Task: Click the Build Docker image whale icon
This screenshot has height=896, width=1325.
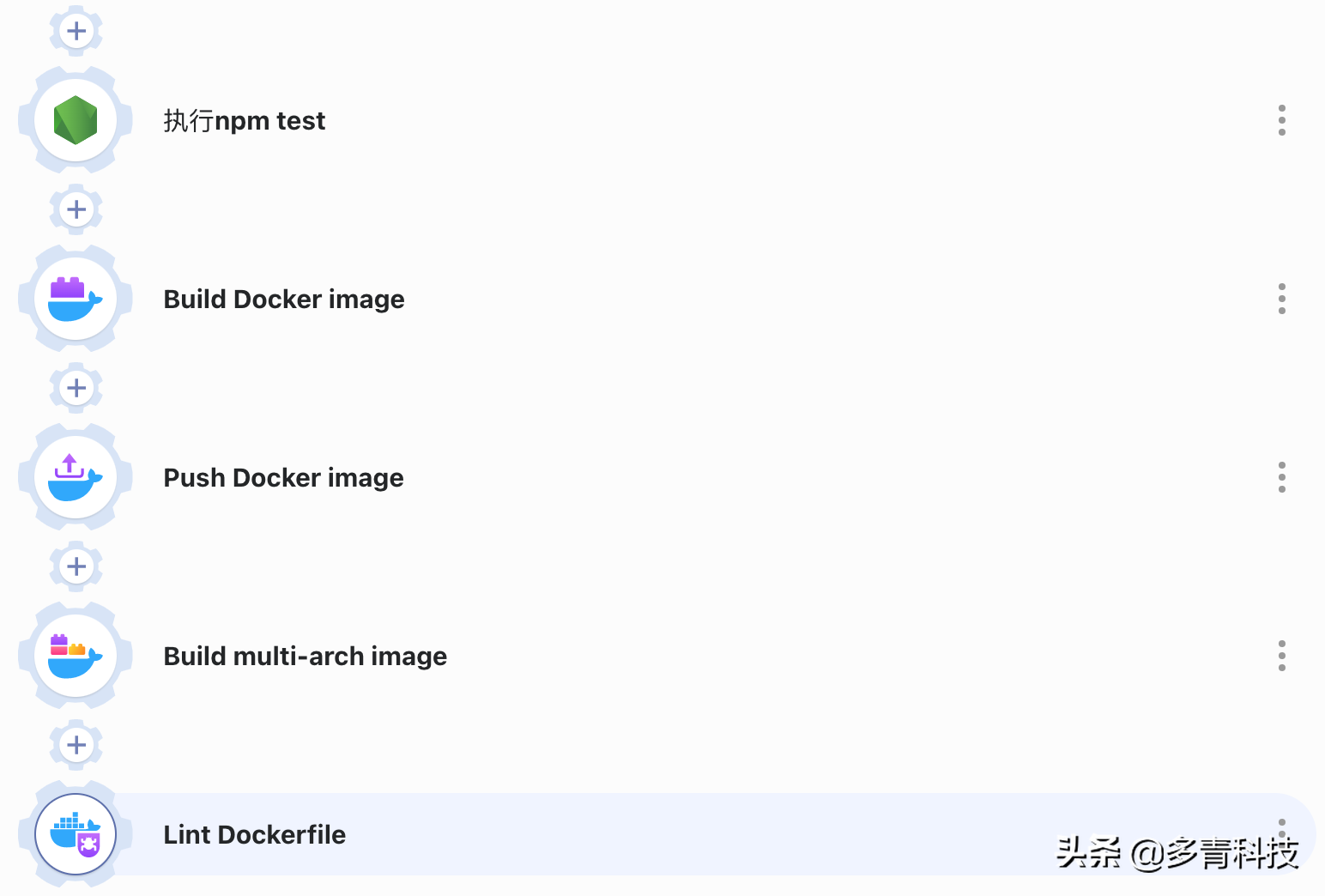Action: (76, 299)
